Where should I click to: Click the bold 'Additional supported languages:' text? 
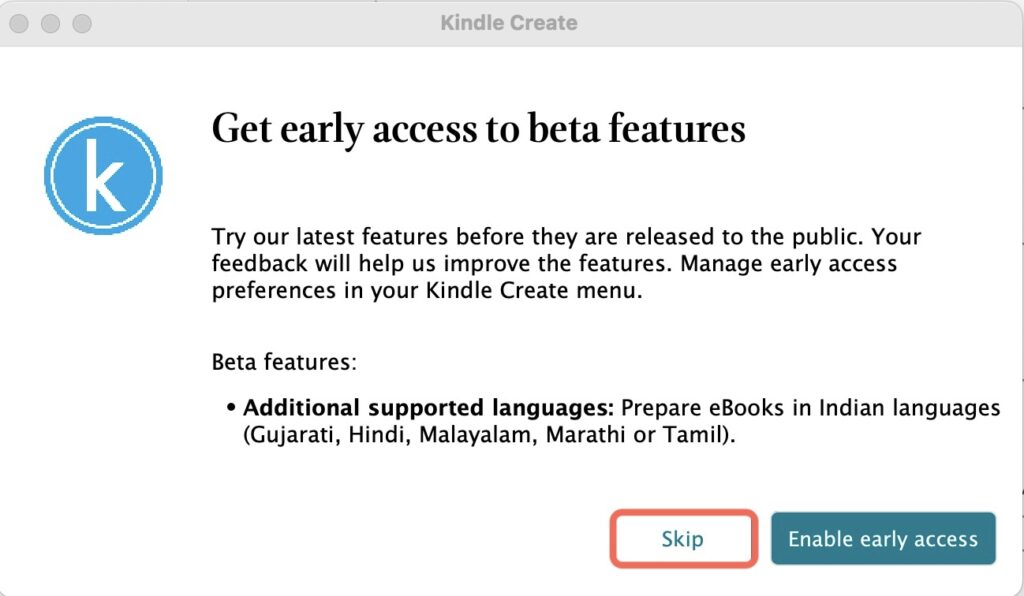click(429, 408)
